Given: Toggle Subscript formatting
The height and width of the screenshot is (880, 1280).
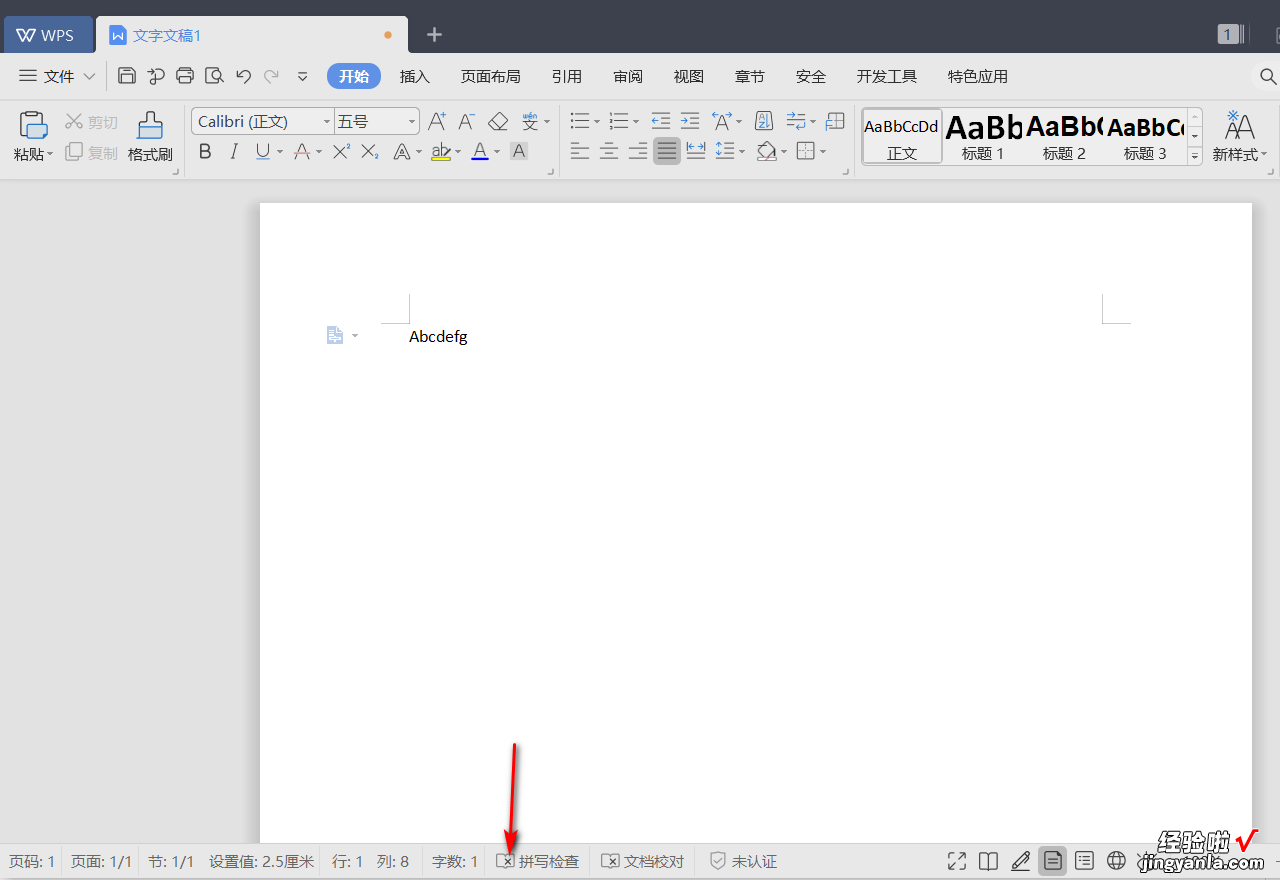Looking at the screenshot, I should (x=370, y=152).
